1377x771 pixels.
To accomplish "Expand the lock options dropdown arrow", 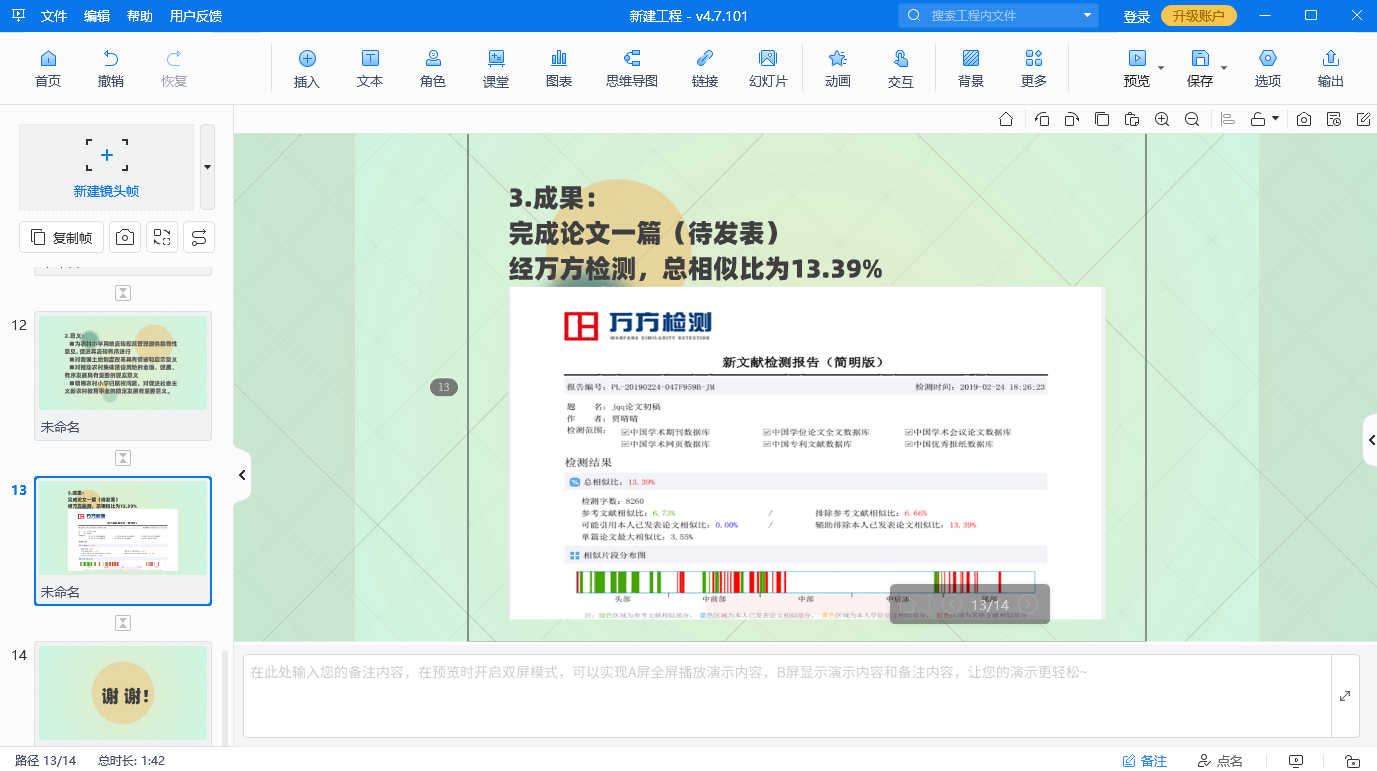I will click(1276, 119).
